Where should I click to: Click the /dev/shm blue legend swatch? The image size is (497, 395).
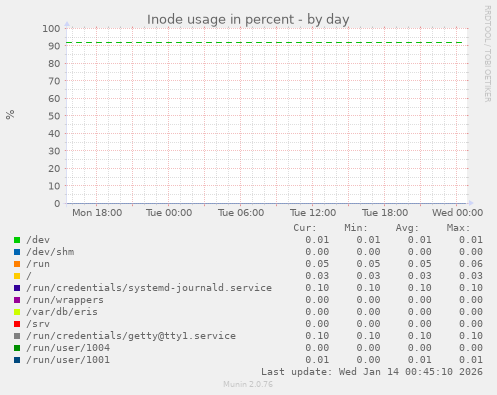[17, 252]
